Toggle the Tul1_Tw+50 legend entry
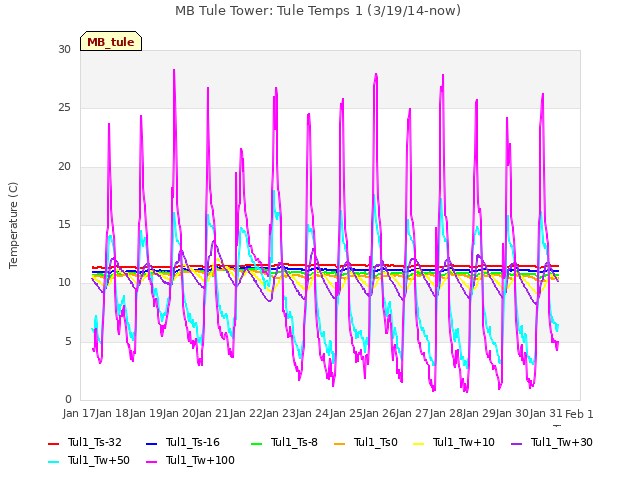The image size is (640, 480). pyautogui.click(x=89, y=460)
